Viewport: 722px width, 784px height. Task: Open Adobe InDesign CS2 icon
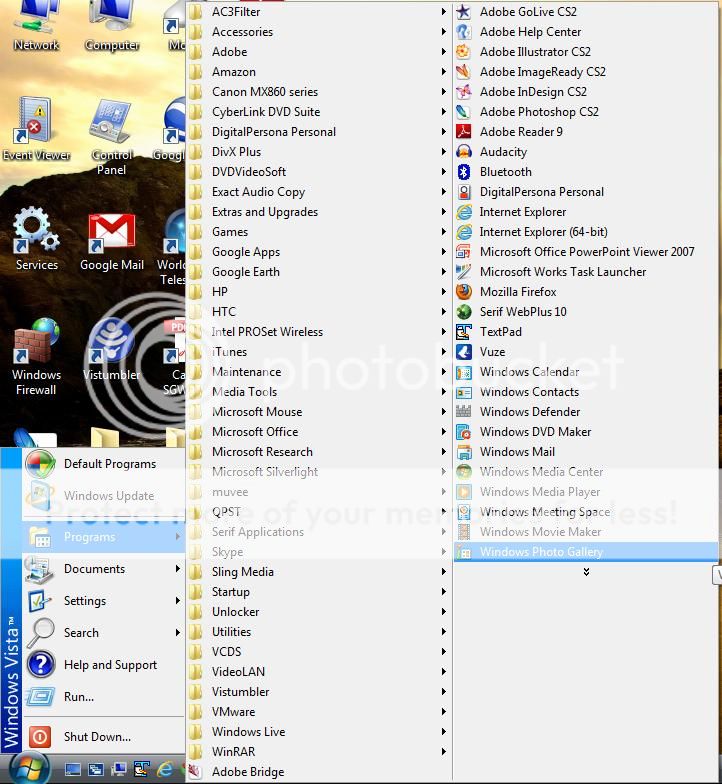464,92
